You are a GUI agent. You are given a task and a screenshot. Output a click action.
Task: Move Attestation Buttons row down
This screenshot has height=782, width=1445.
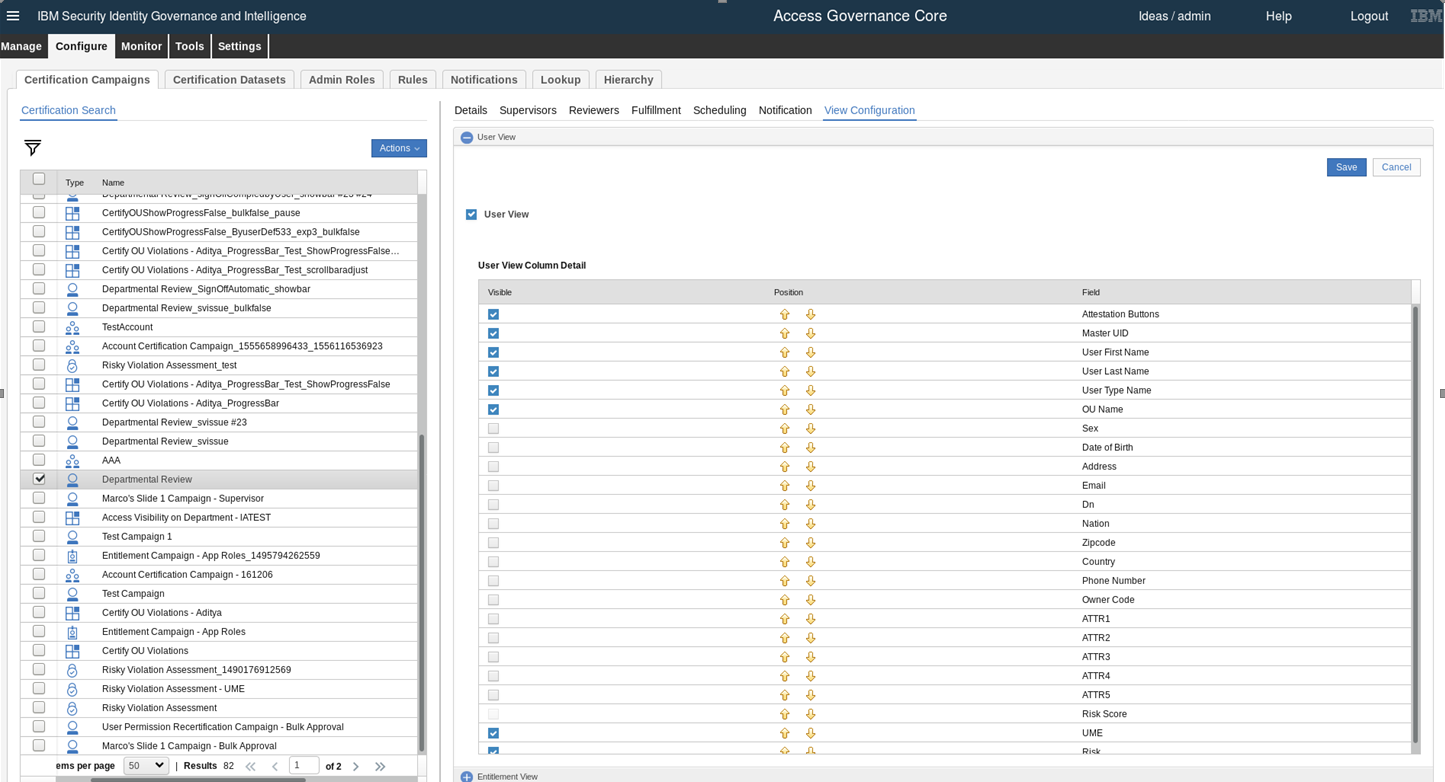(811, 314)
